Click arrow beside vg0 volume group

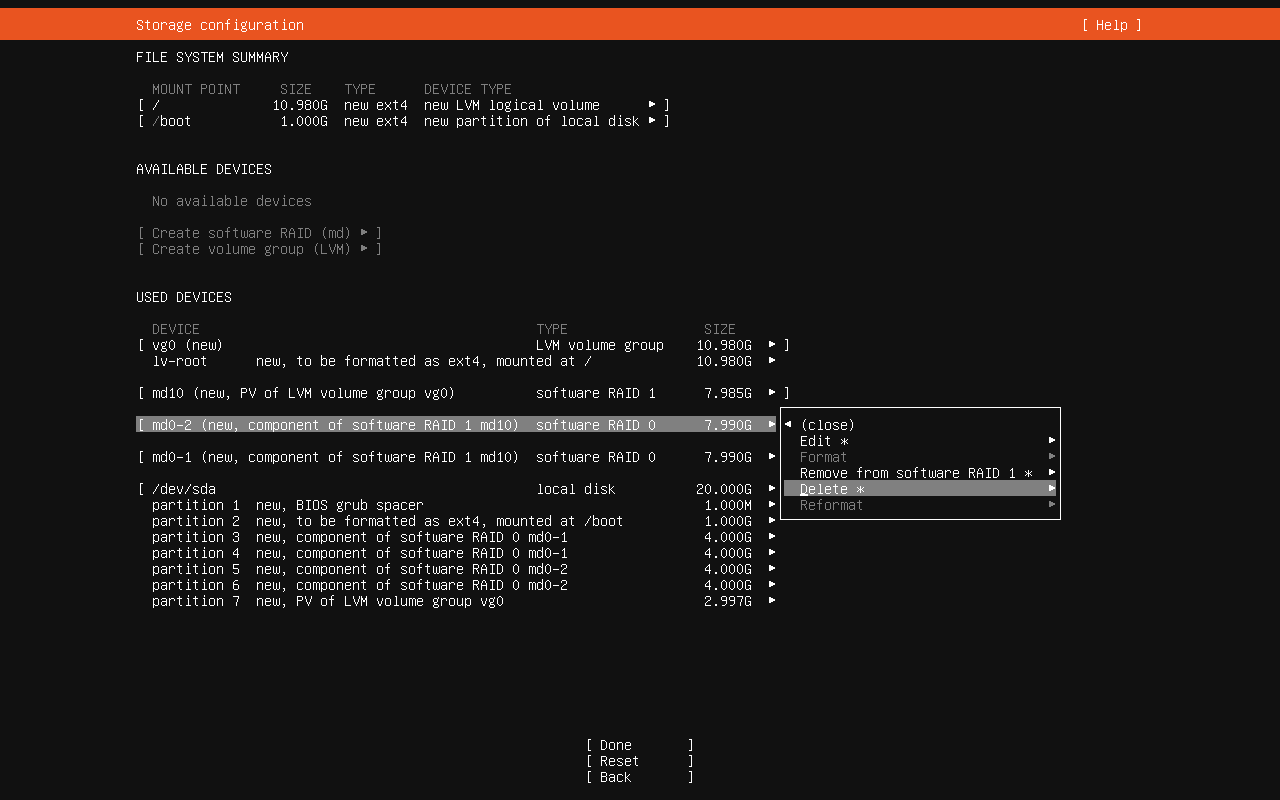pyautogui.click(x=772, y=345)
